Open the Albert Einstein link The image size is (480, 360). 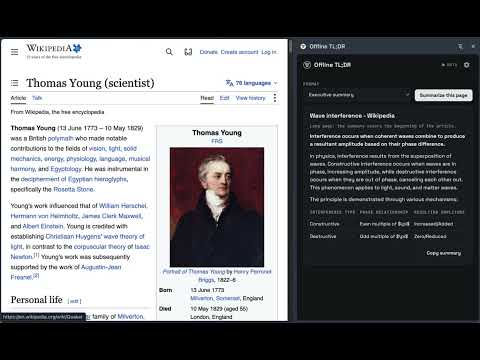43,226
